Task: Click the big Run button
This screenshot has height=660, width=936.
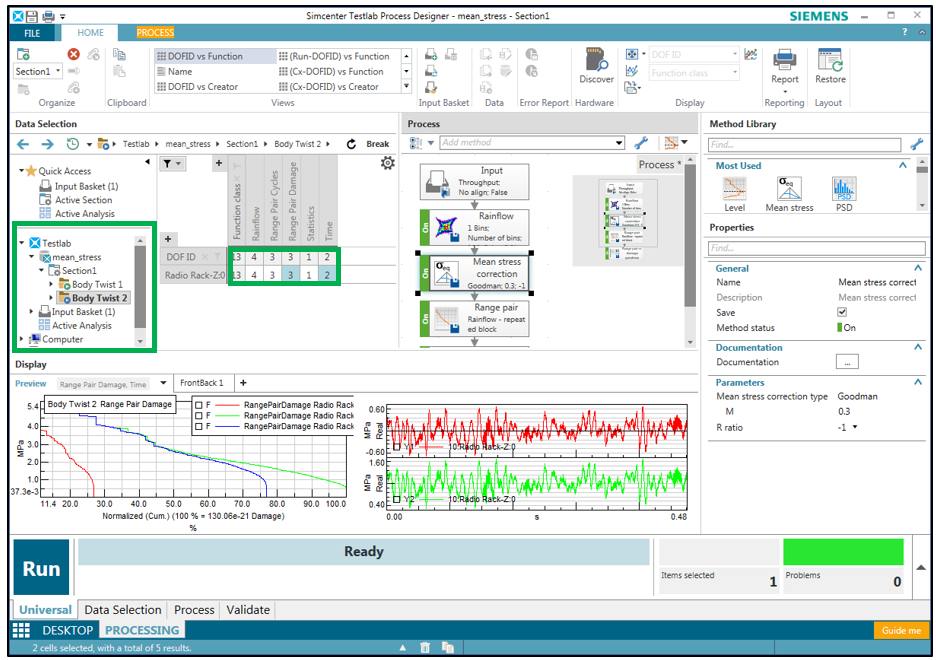Action: [42, 568]
